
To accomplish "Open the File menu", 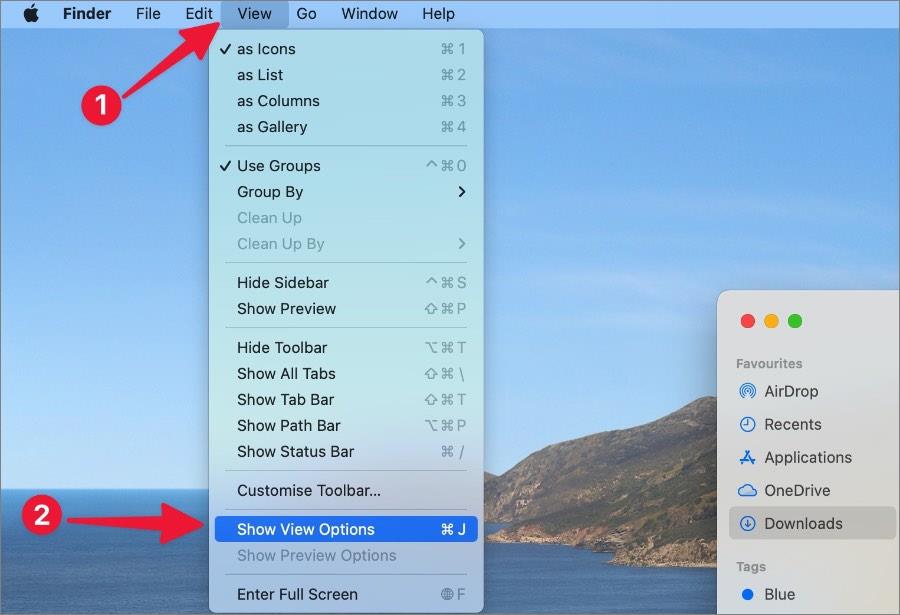I will (148, 13).
